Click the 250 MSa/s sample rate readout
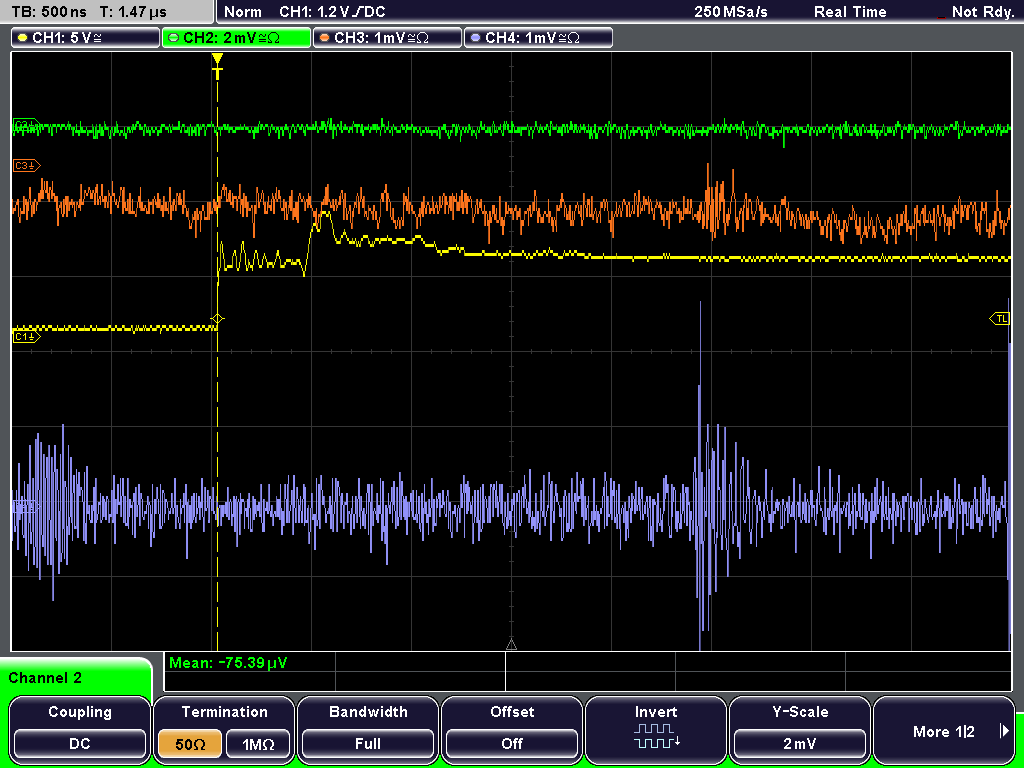 [731, 12]
